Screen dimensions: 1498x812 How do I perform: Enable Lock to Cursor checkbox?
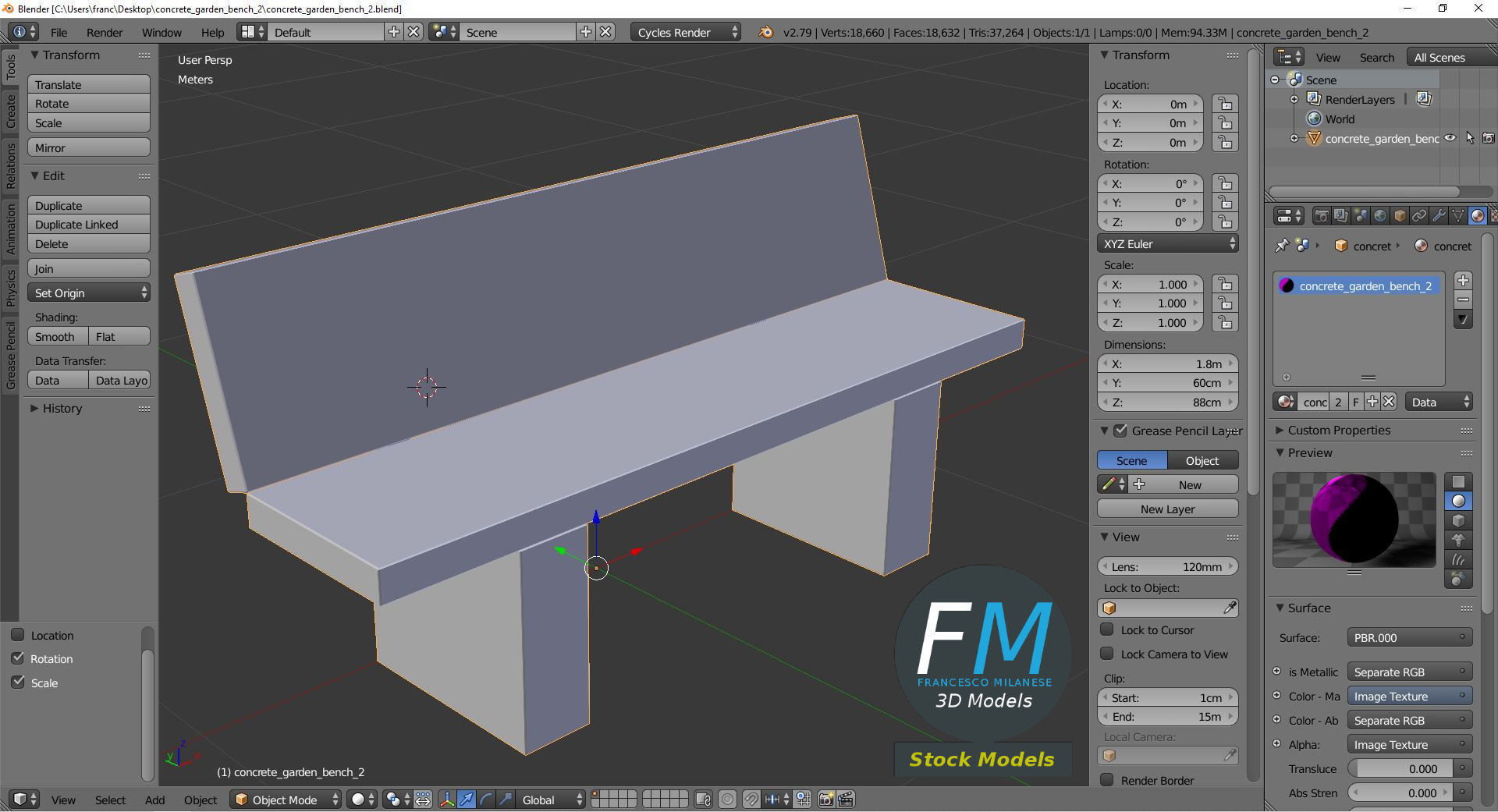[x=1106, y=629]
